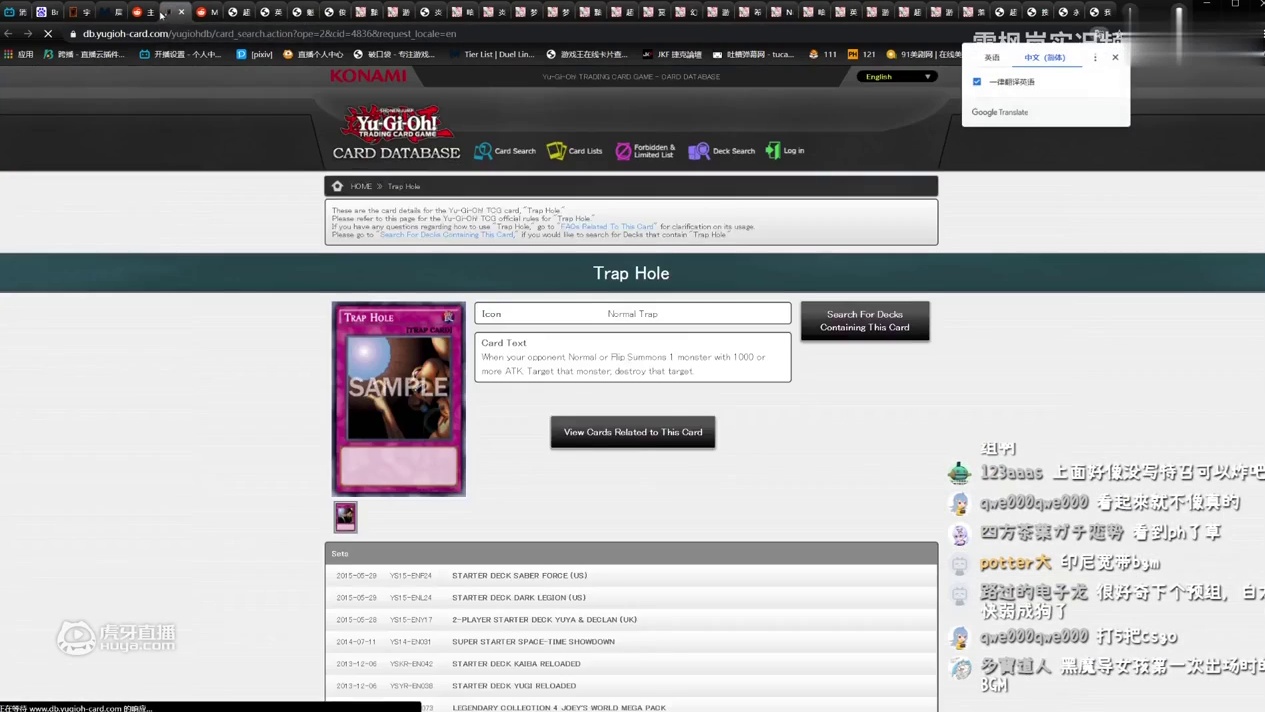This screenshot has height=712, width=1265.
Task: Close the Google Translate popup
Action: (1115, 57)
